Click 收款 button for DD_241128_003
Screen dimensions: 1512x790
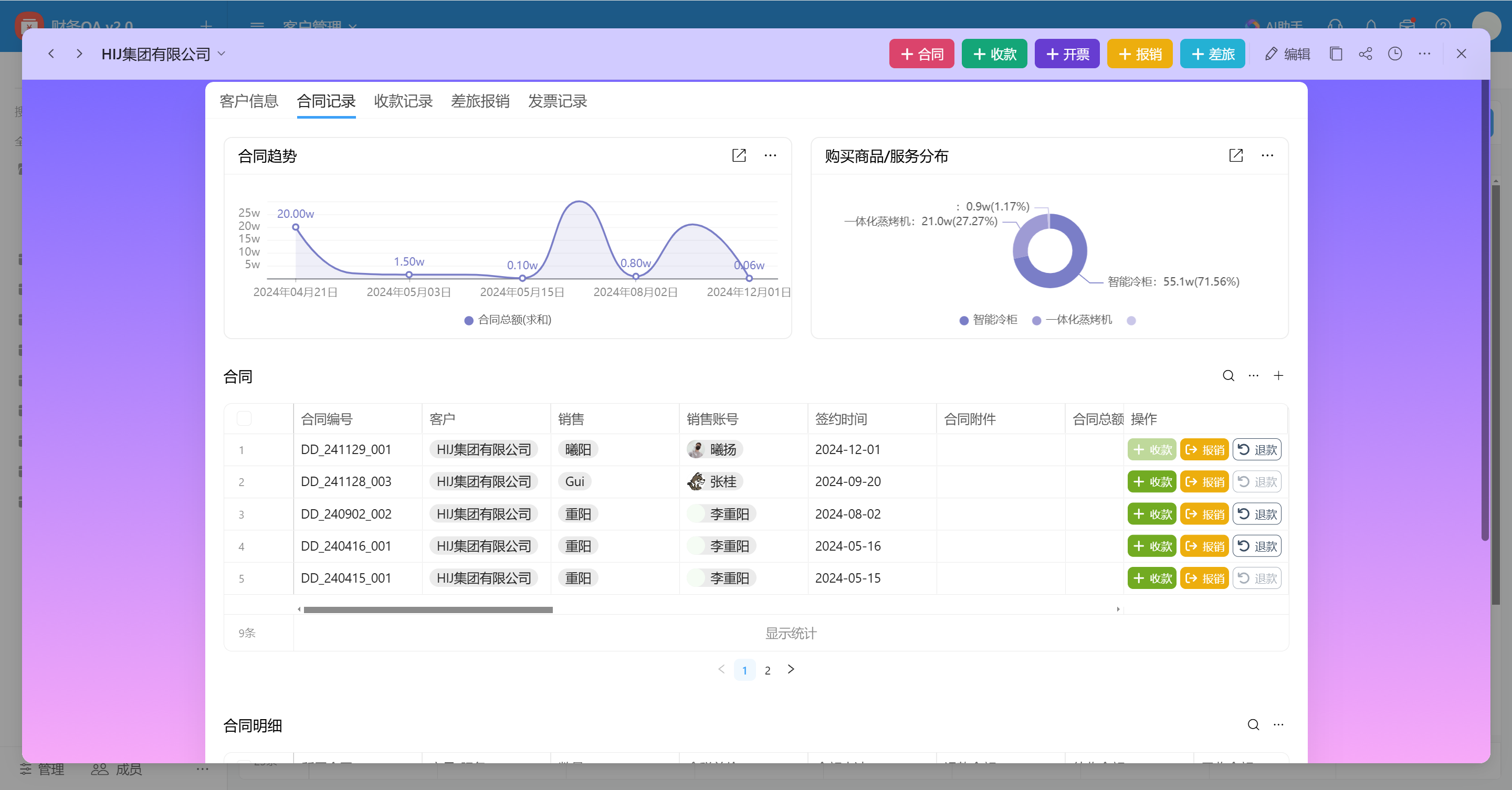[x=1152, y=482]
